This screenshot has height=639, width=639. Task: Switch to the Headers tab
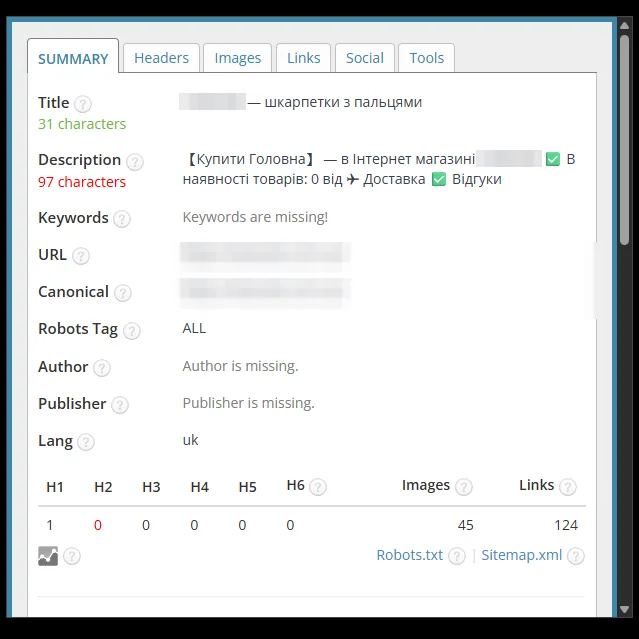point(161,58)
